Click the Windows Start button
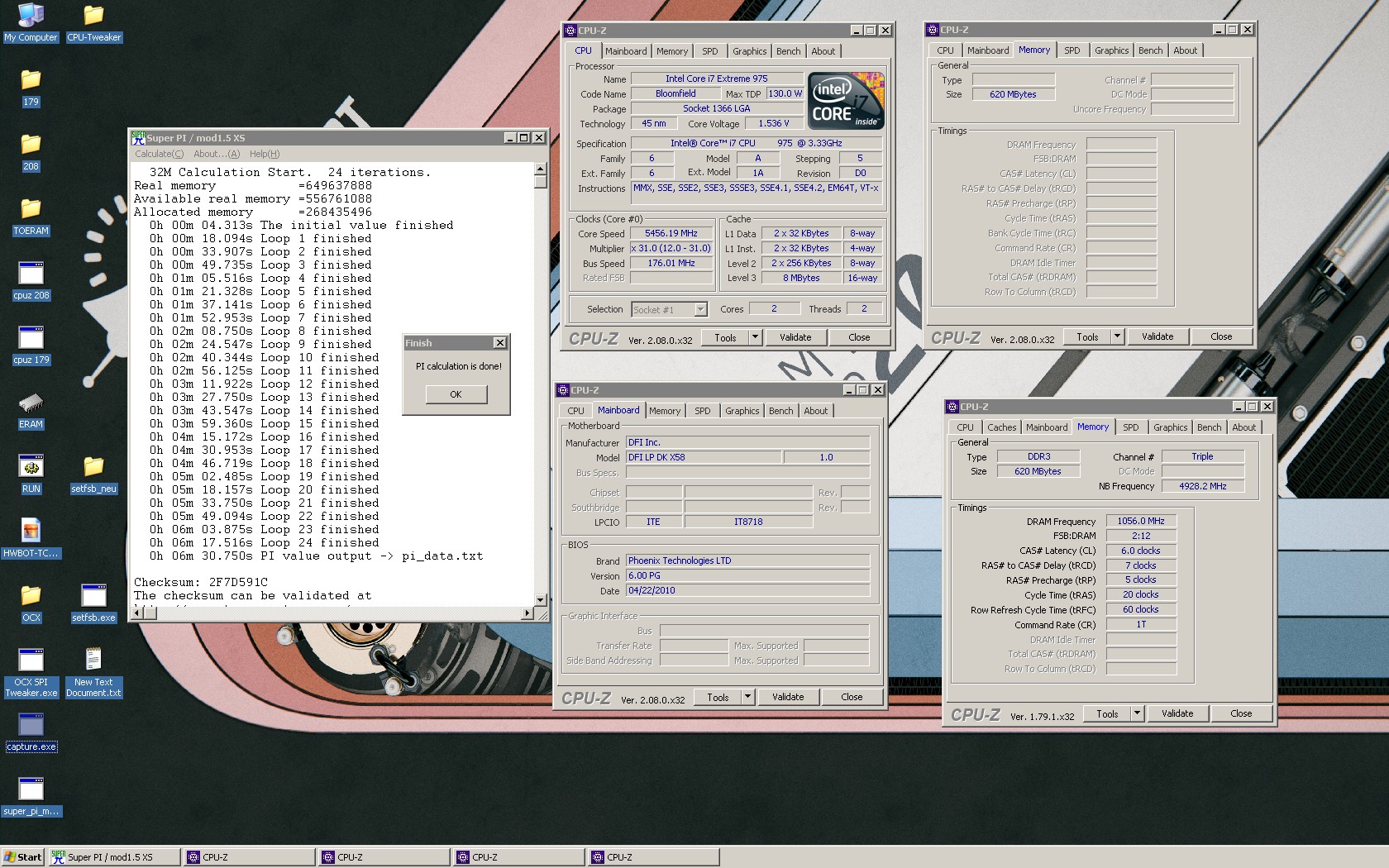Viewport: 1389px width, 868px height. pos(22,857)
